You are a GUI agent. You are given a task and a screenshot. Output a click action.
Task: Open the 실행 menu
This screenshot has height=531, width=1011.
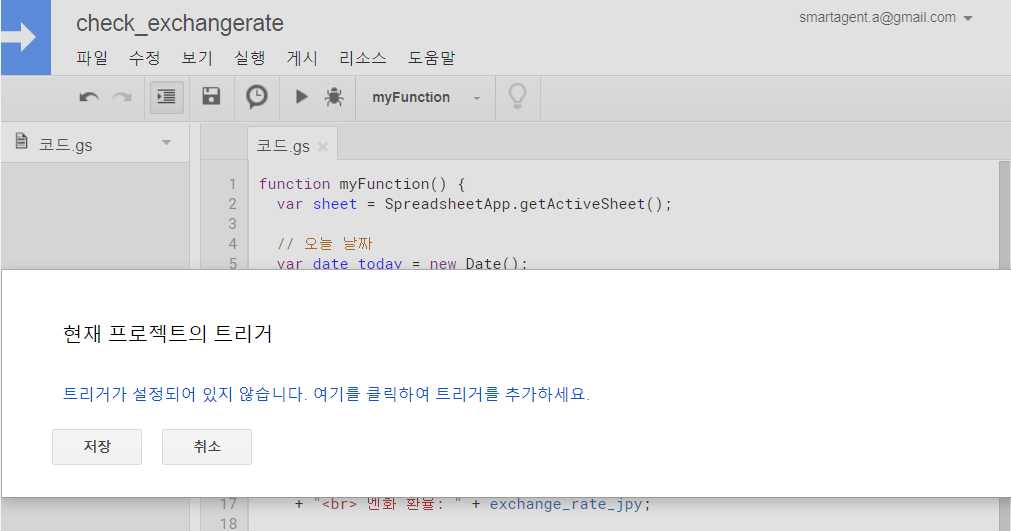(249, 58)
